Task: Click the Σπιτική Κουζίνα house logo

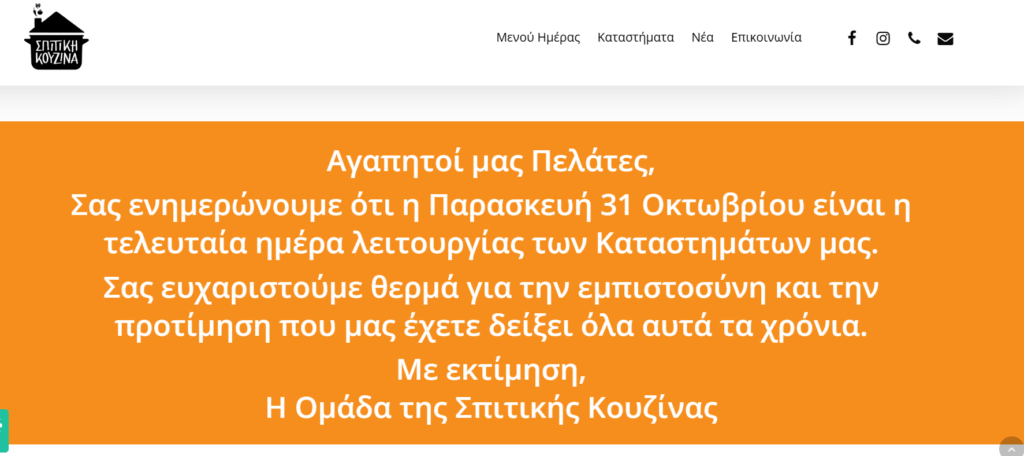Action: [55, 38]
